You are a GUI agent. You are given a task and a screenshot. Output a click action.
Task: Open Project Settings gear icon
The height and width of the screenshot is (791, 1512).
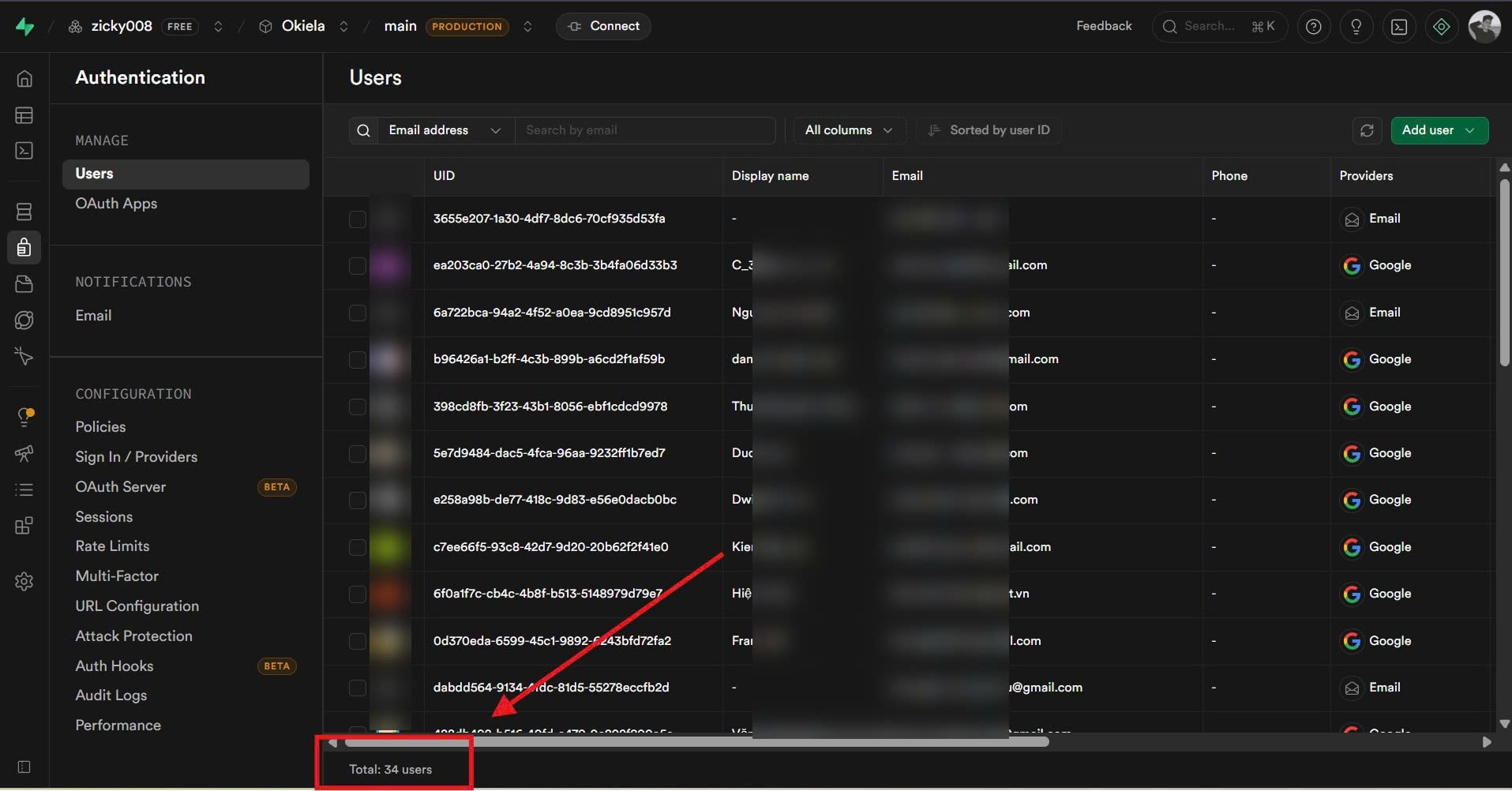(24, 582)
